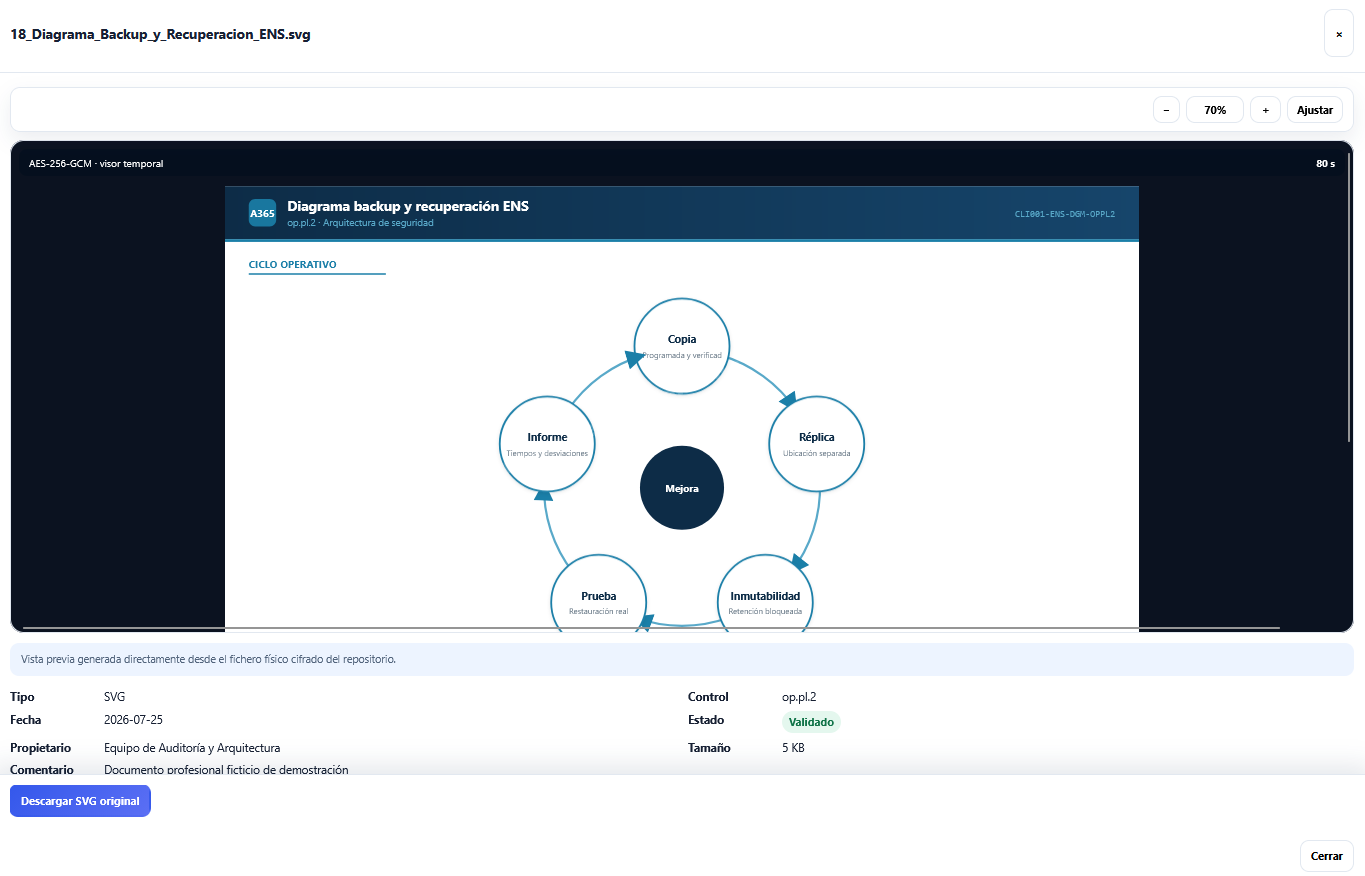Close the preview with the × button
This screenshot has width=1365, height=876.
(x=1338, y=34)
